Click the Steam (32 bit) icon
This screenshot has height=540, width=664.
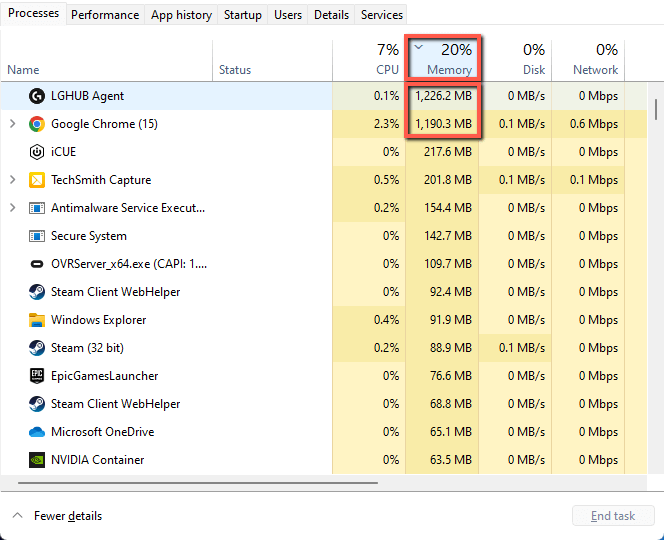coord(37,348)
